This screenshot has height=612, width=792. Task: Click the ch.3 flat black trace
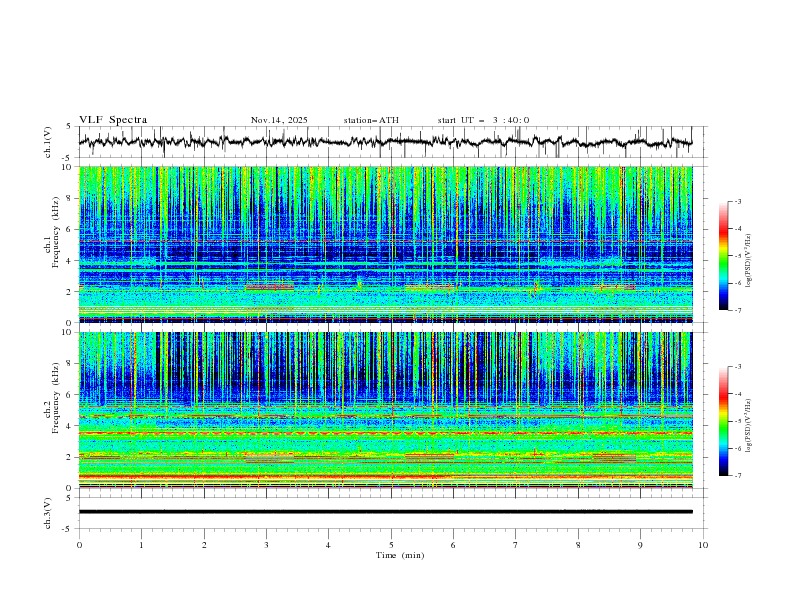point(385,512)
